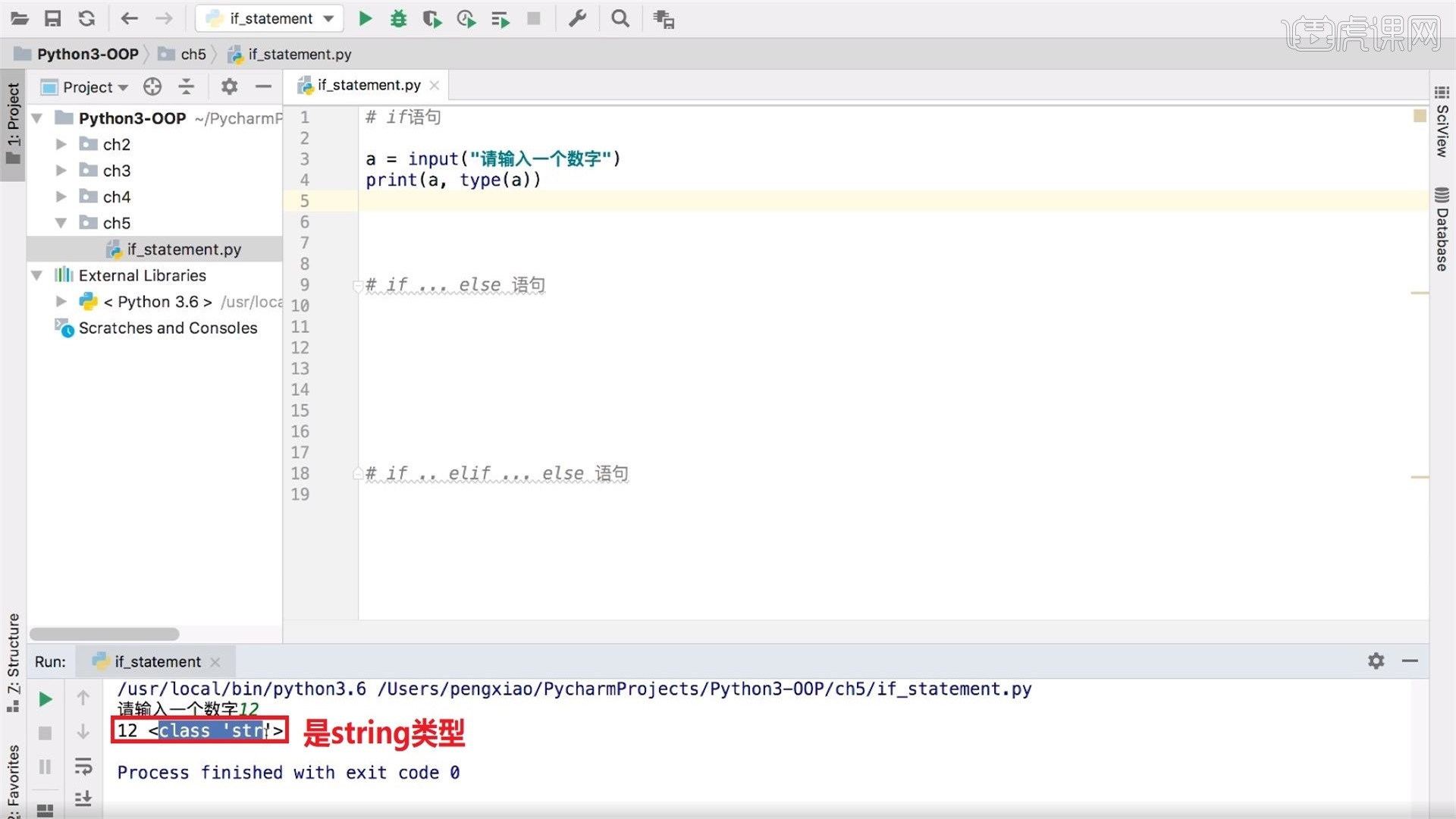Screen dimensions: 1456x819
Task: Toggle soft-wrap in the Run console
Action: coord(83,767)
